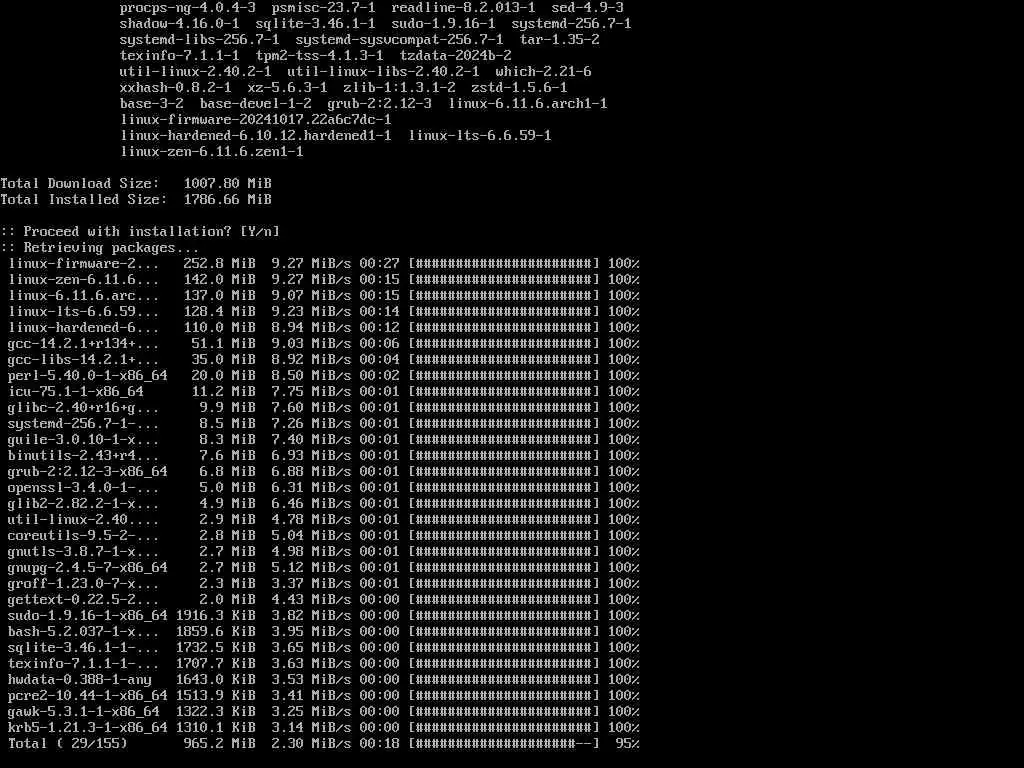Click the systemd-sysvcompat-256.7-1 package text
Image resolution: width=1024 pixels, height=768 pixels.
(x=400, y=39)
